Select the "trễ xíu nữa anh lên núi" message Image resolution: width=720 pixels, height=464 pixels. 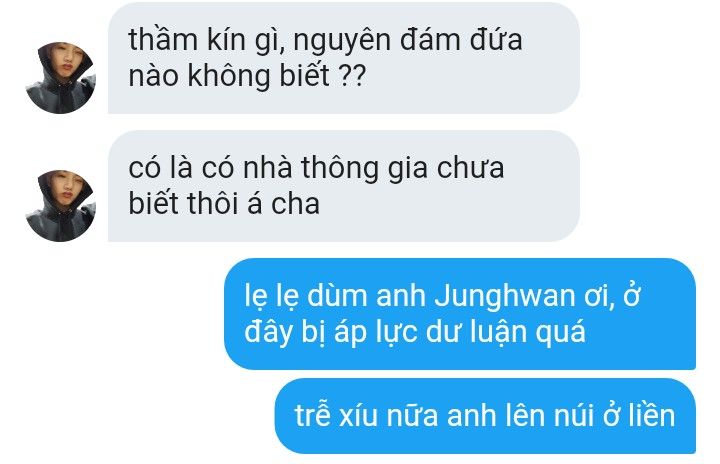(x=485, y=416)
